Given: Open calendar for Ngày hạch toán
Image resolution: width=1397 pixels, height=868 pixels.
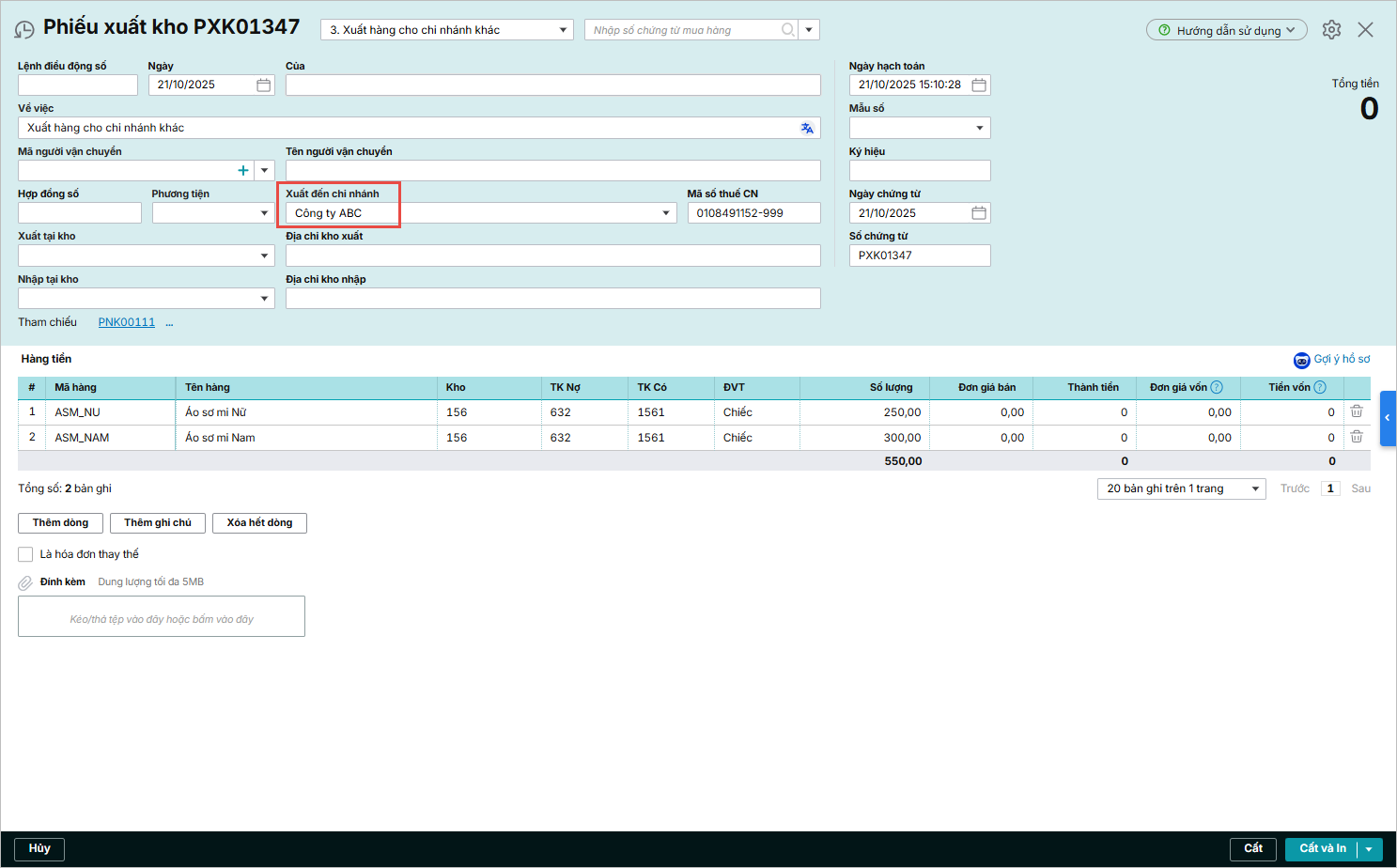Looking at the screenshot, I should [x=979, y=85].
